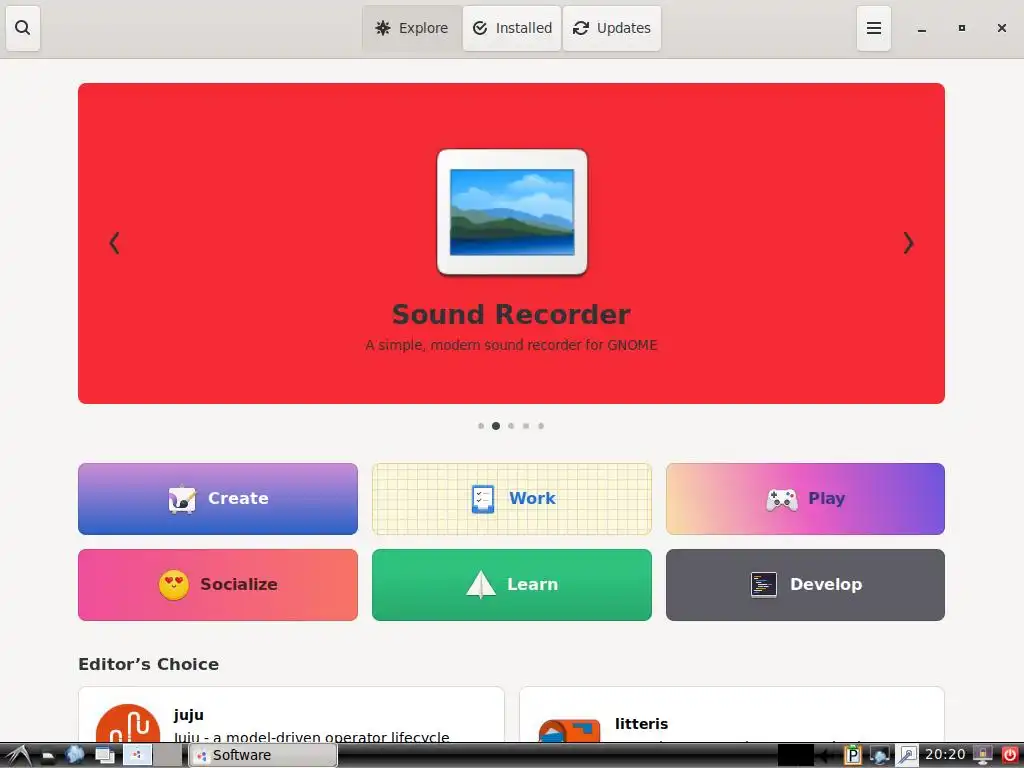
Task: Open the Learn category
Action: click(512, 584)
